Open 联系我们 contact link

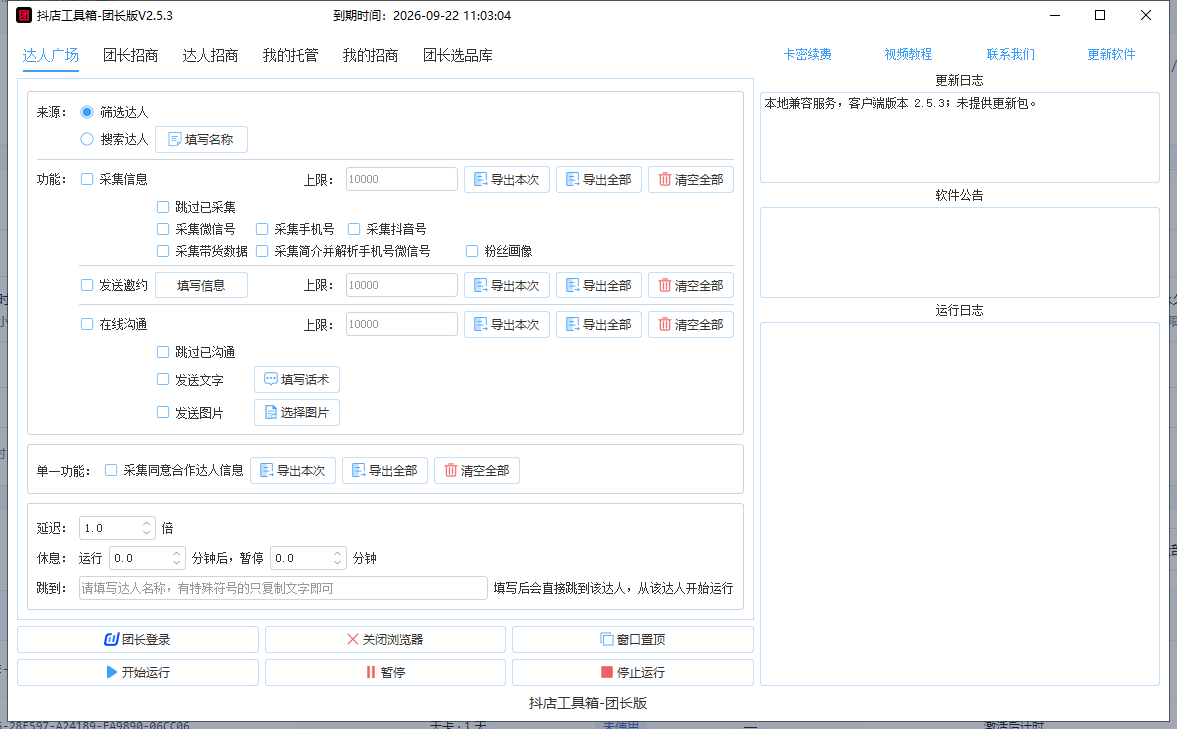1010,54
